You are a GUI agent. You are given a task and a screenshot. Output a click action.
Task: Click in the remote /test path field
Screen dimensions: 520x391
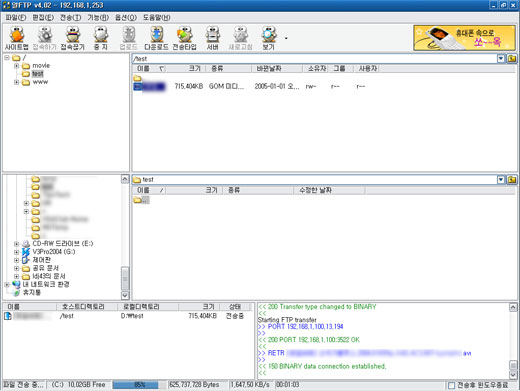314,59
